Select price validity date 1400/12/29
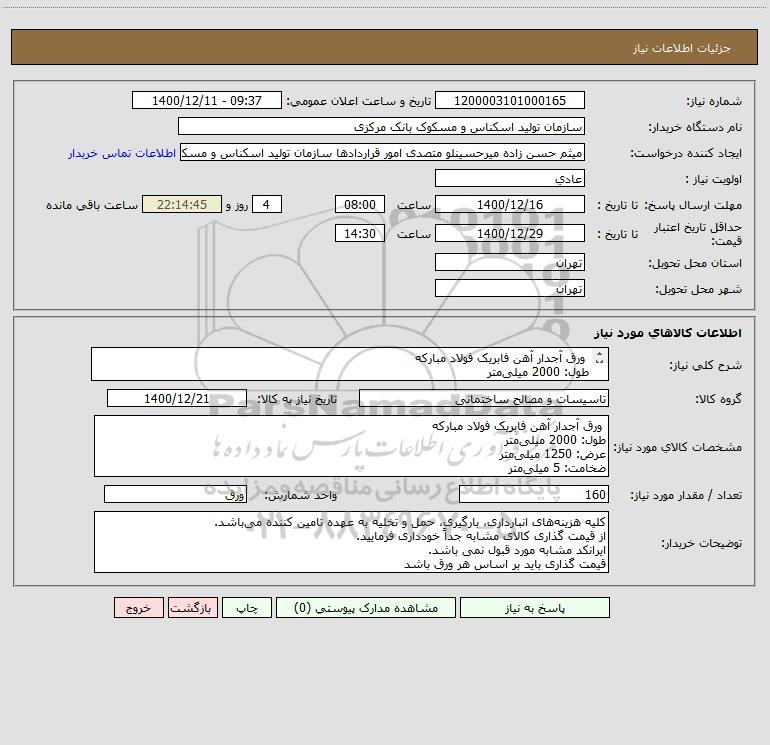The image size is (770, 745). click(x=510, y=233)
